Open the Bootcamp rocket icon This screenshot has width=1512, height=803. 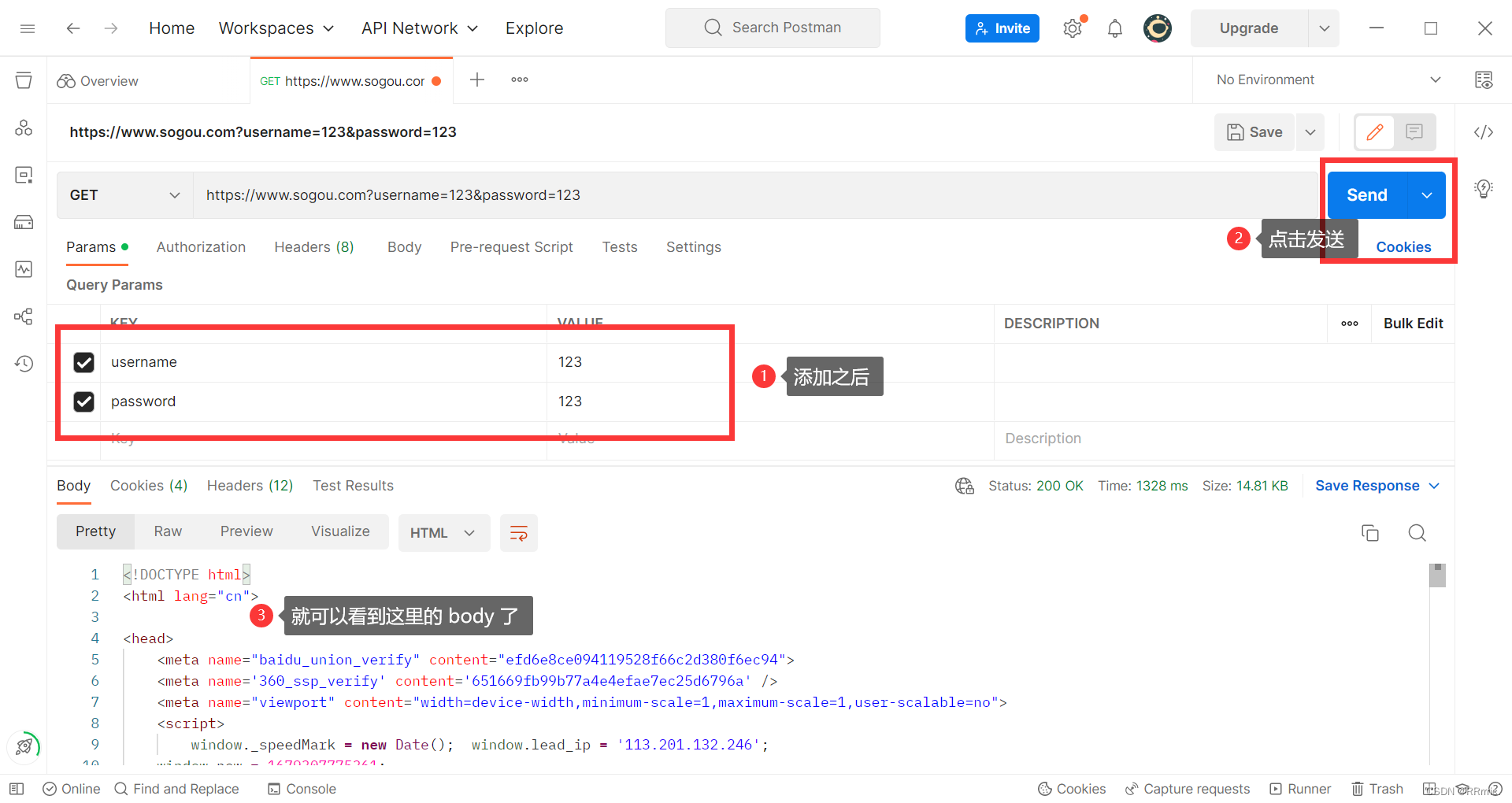[x=24, y=746]
